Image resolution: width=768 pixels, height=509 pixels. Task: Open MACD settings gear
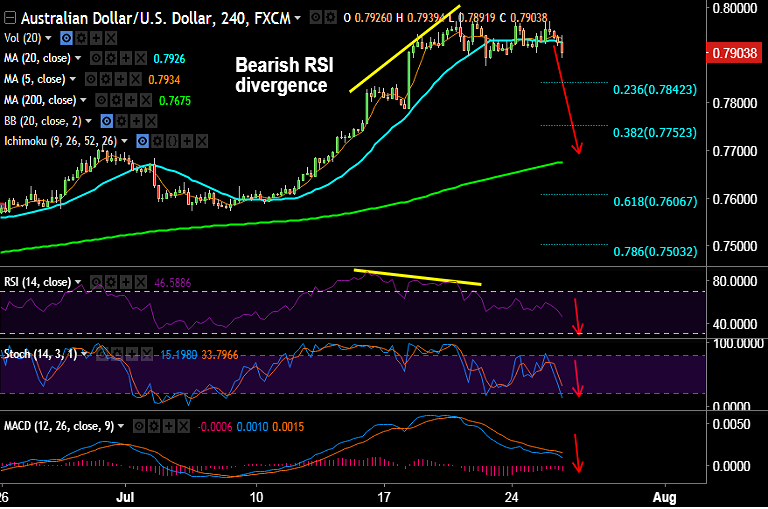154,426
